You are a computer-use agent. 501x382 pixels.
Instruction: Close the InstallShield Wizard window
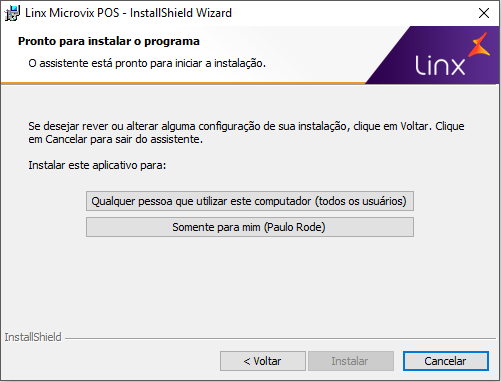click(484, 13)
